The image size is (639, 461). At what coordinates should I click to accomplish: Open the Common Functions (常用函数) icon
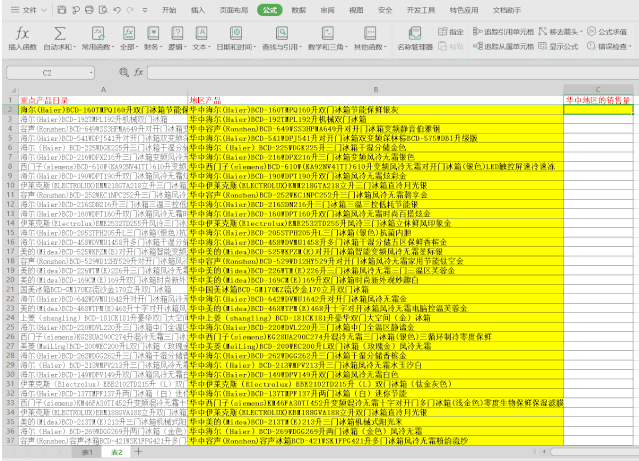98,33
